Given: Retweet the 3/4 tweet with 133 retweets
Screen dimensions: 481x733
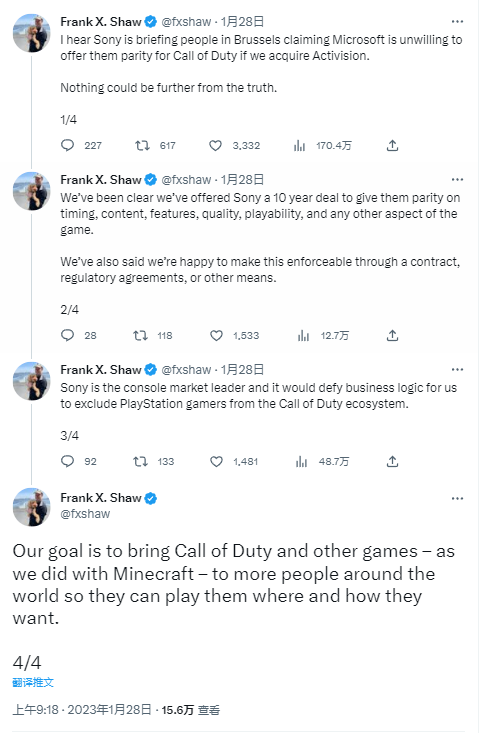Looking at the screenshot, I should pyautogui.click(x=141, y=461).
